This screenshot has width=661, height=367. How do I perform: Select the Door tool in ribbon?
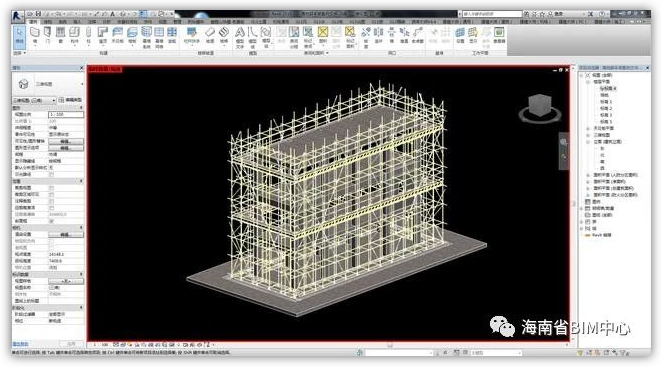(x=47, y=35)
